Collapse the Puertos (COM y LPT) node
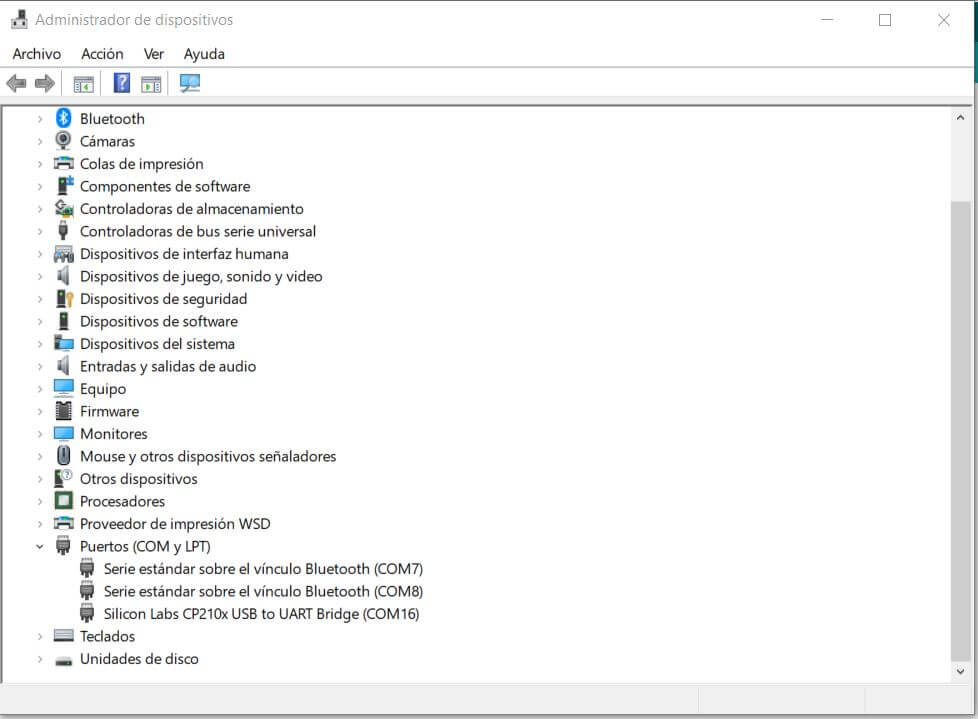The height and width of the screenshot is (719, 978). click(x=40, y=546)
